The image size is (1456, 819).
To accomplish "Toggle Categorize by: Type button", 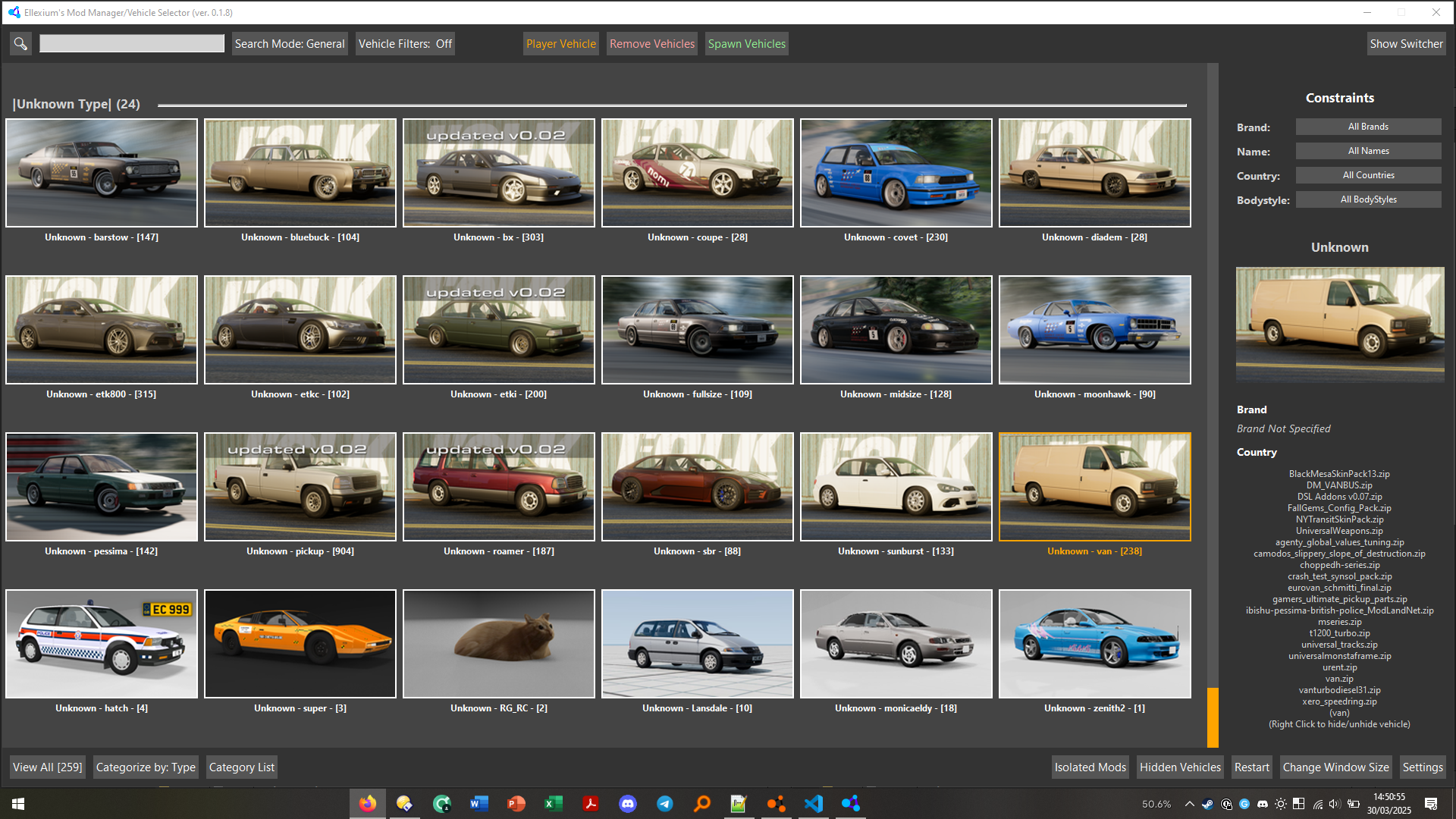I will [x=146, y=767].
